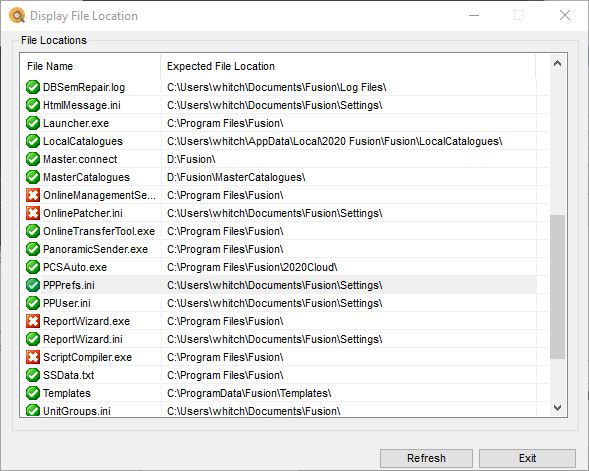Image resolution: width=589 pixels, height=471 pixels.
Task: Click the Display File Location app icon
Action: [17, 16]
